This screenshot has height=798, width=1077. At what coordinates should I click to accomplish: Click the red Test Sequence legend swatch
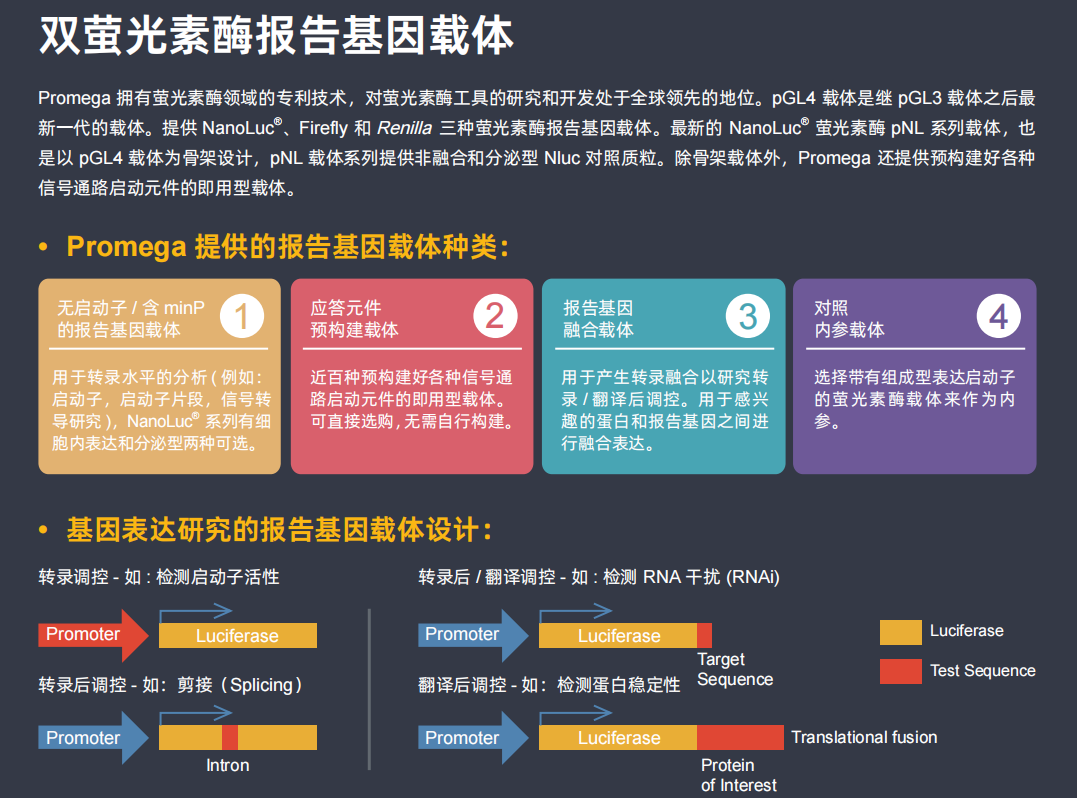(900, 671)
